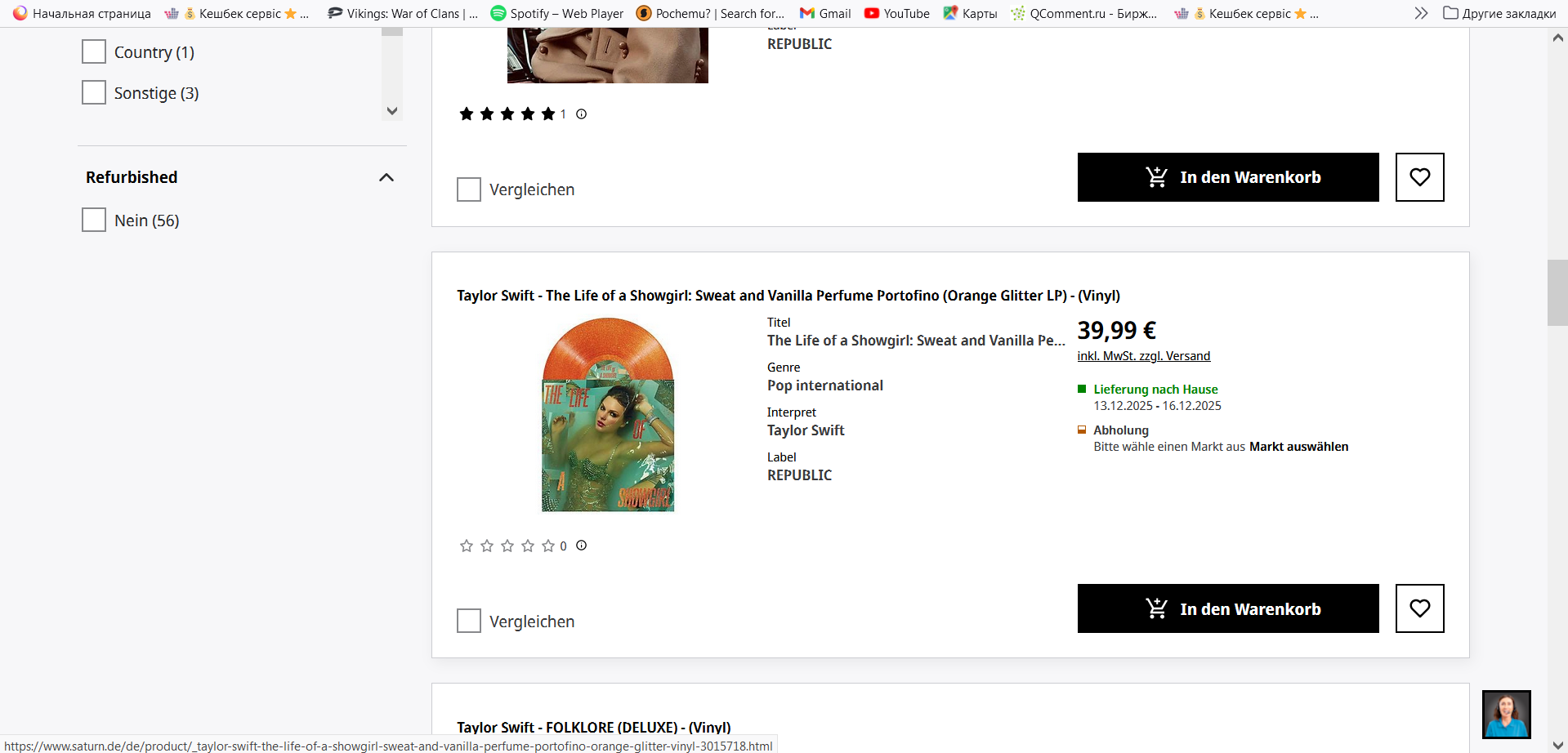Open Spotify Web Player bookmark
The height and width of the screenshot is (753, 1568).
[556, 13]
